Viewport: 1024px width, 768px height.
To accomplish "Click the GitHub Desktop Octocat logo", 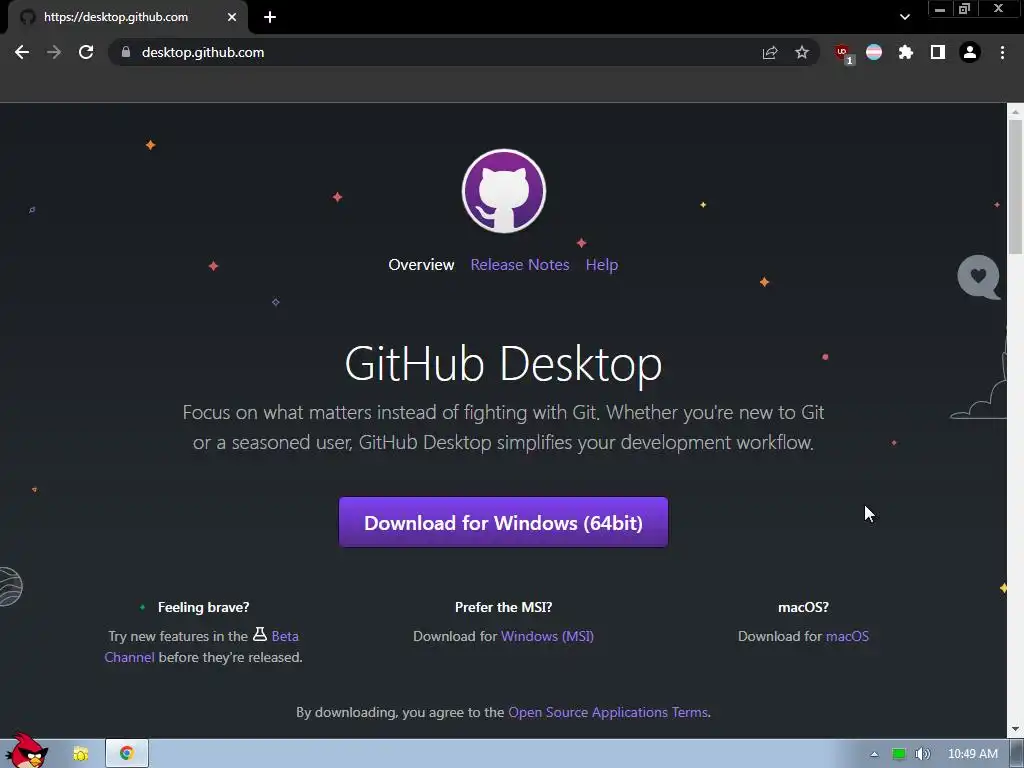I will 504,191.
